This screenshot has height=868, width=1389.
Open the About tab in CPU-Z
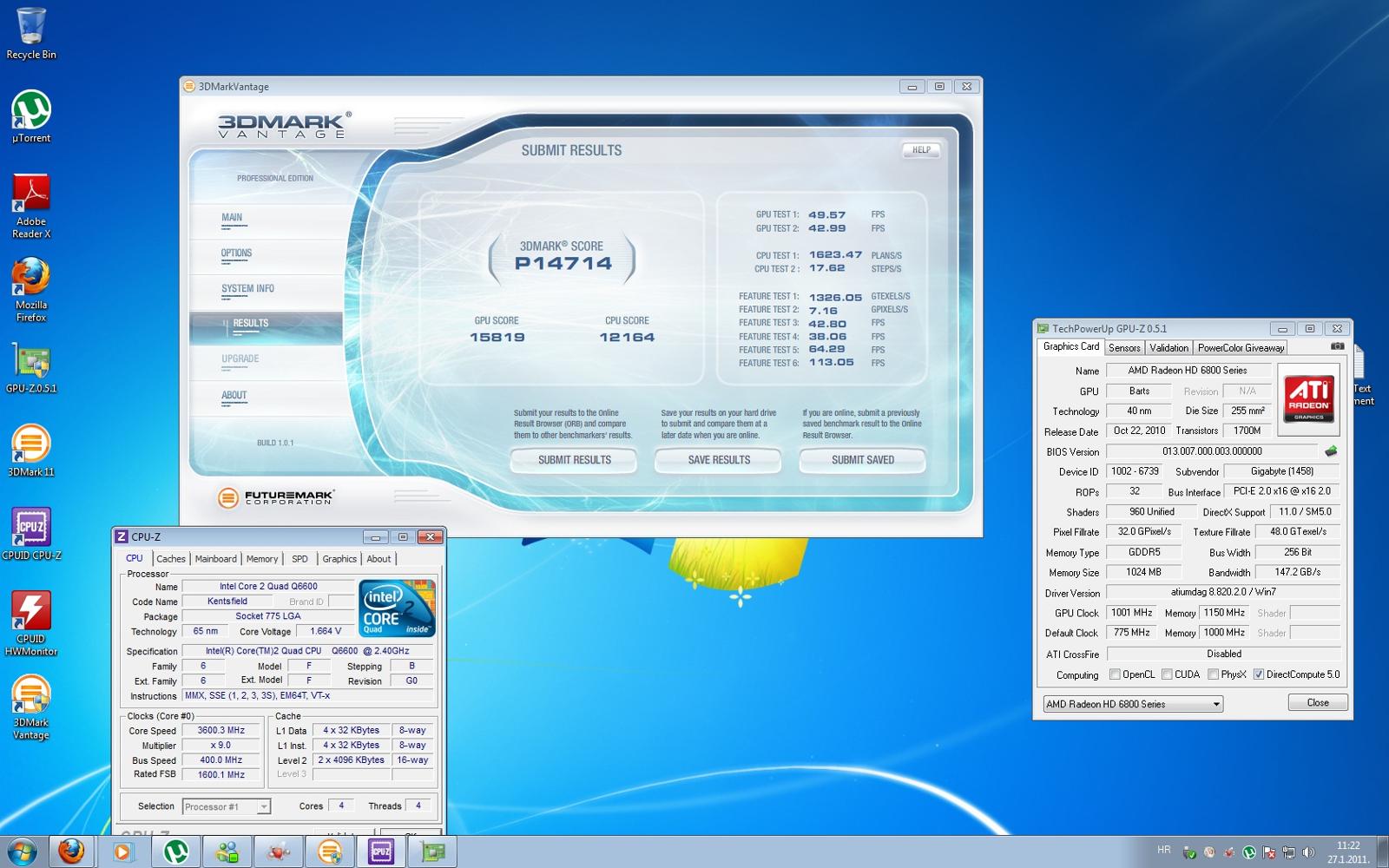click(379, 559)
